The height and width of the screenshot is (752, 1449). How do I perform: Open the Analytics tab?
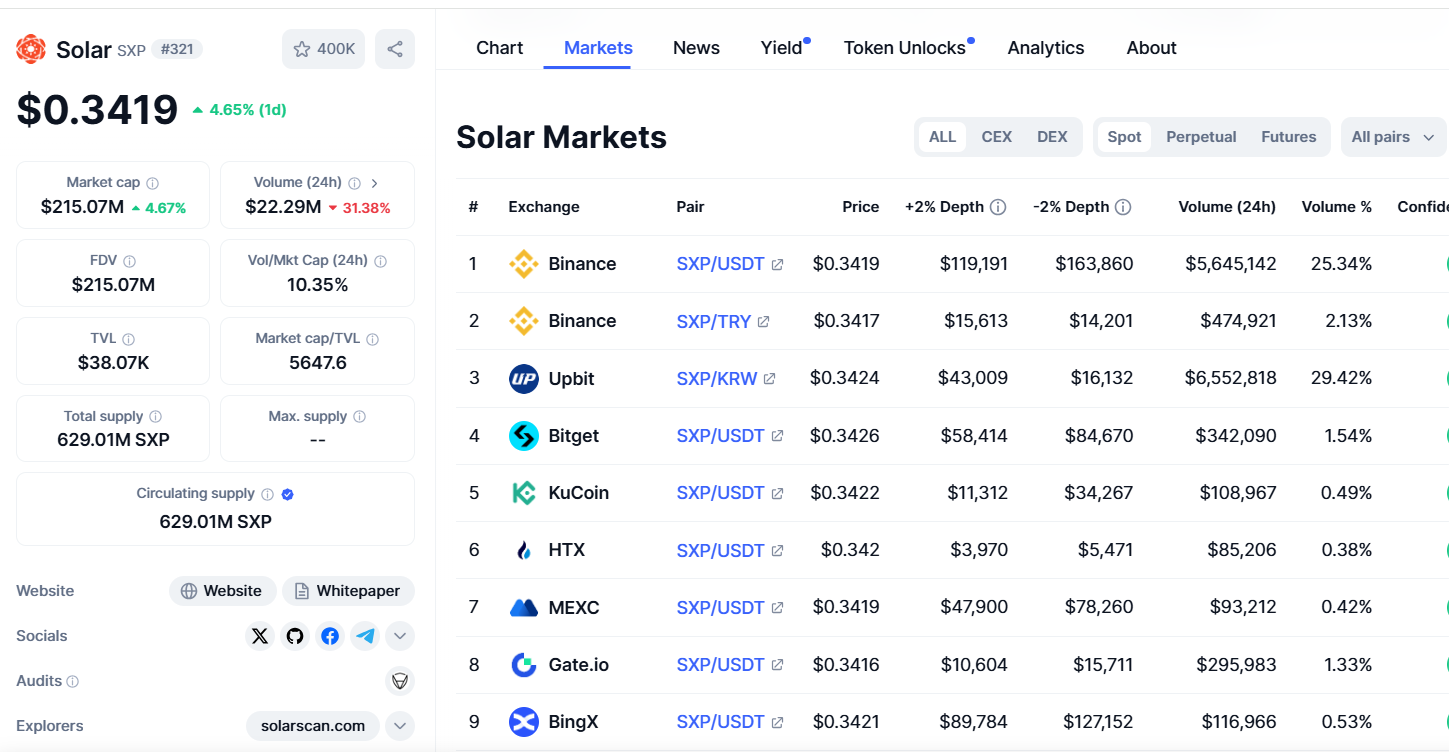tap(1046, 48)
